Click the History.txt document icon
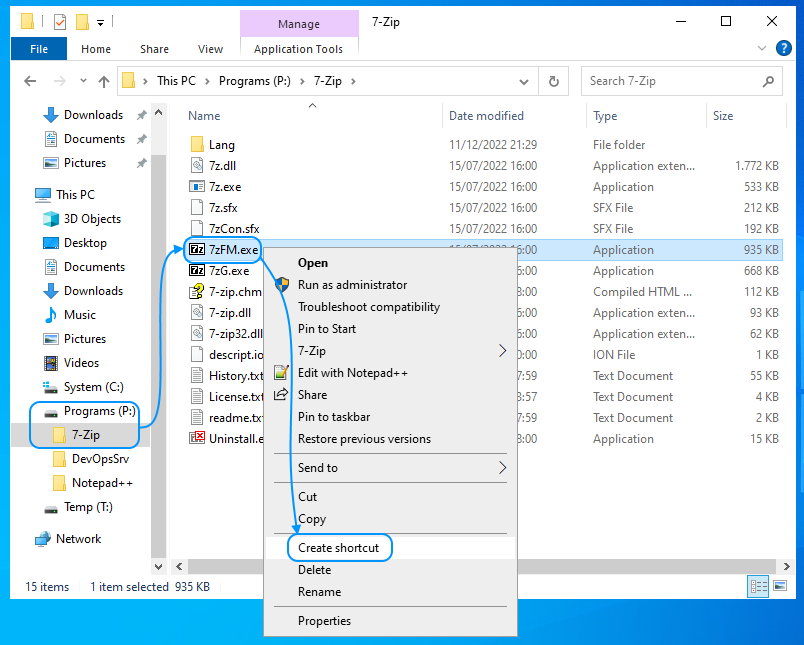 [197, 376]
